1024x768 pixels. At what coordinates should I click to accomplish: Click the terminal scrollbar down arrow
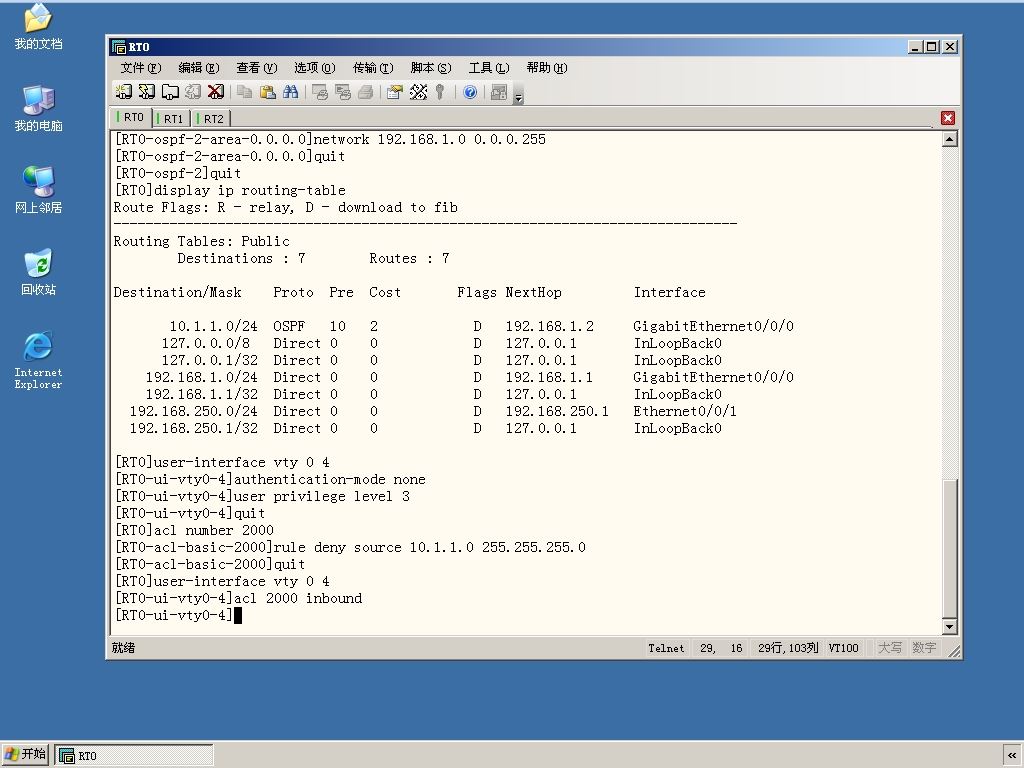pos(950,627)
